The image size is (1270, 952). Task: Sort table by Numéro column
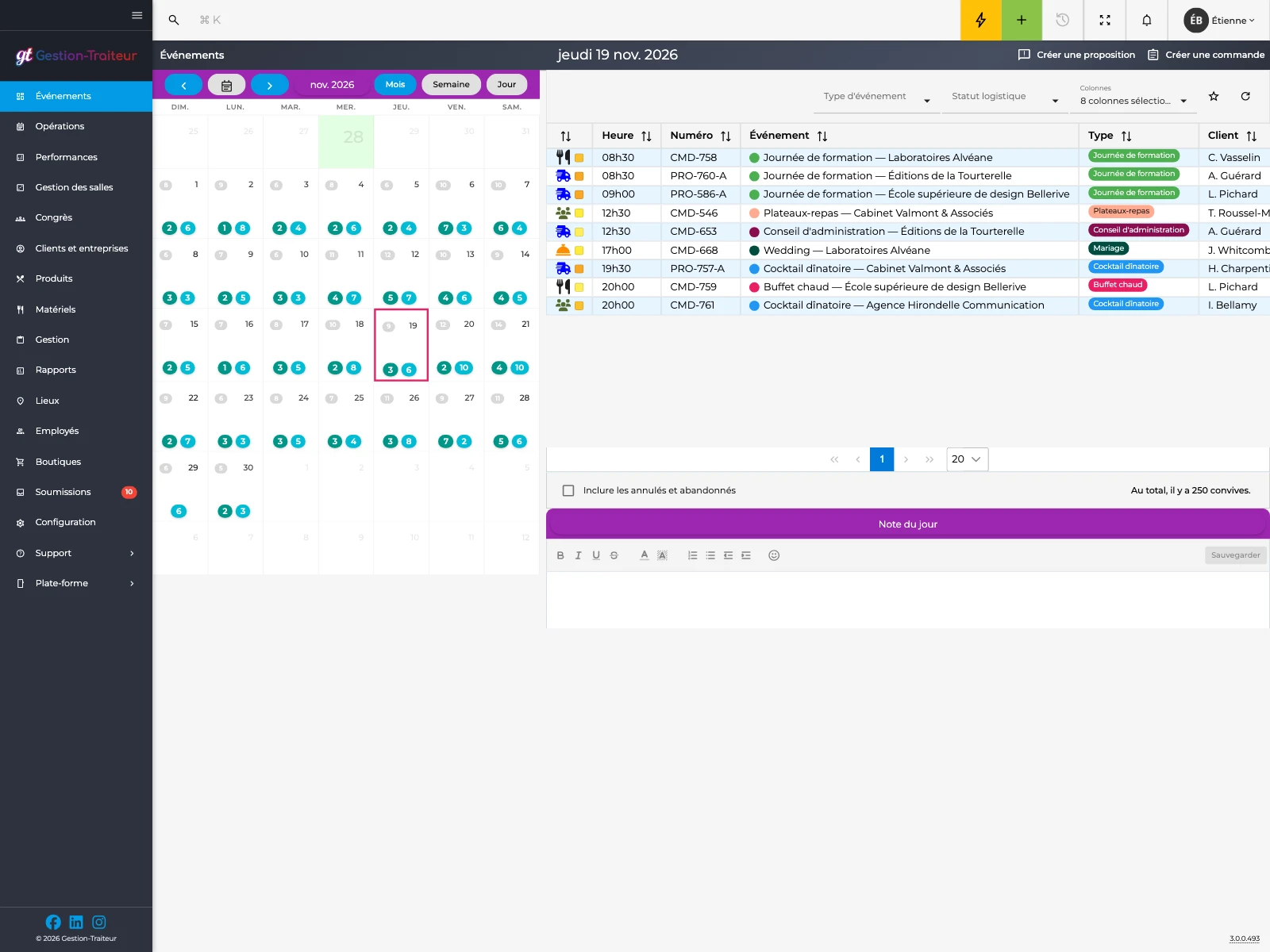(x=725, y=136)
